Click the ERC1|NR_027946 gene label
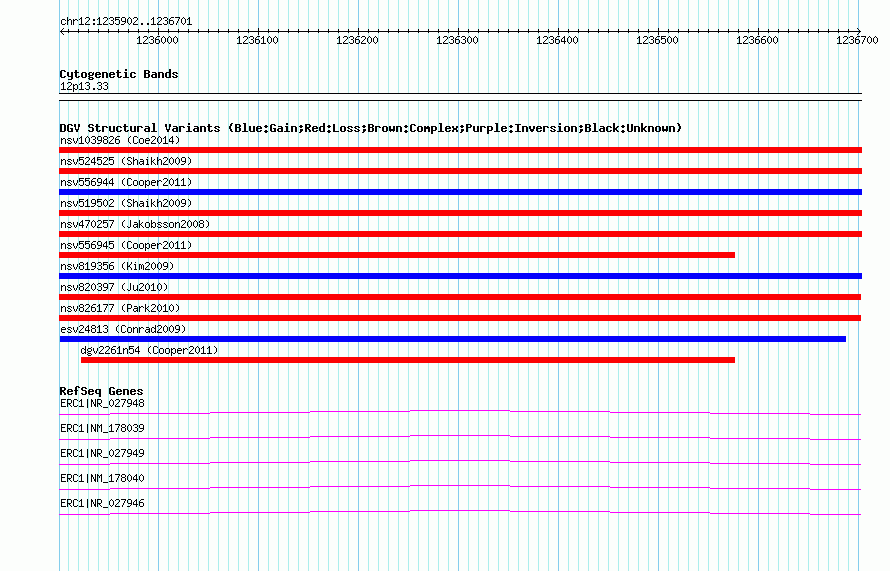The height and width of the screenshot is (571, 890). [x=102, y=503]
